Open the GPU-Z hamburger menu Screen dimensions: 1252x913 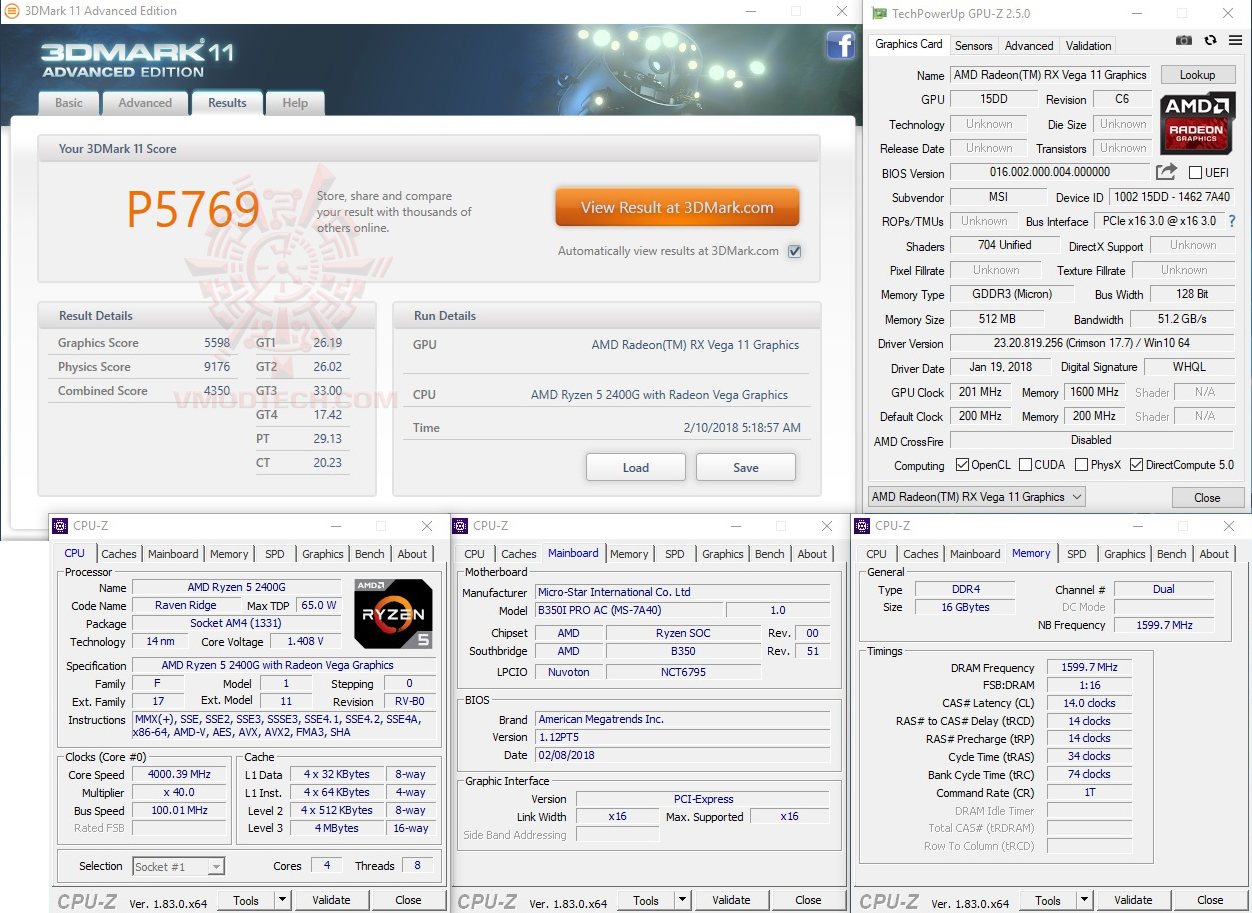1234,41
